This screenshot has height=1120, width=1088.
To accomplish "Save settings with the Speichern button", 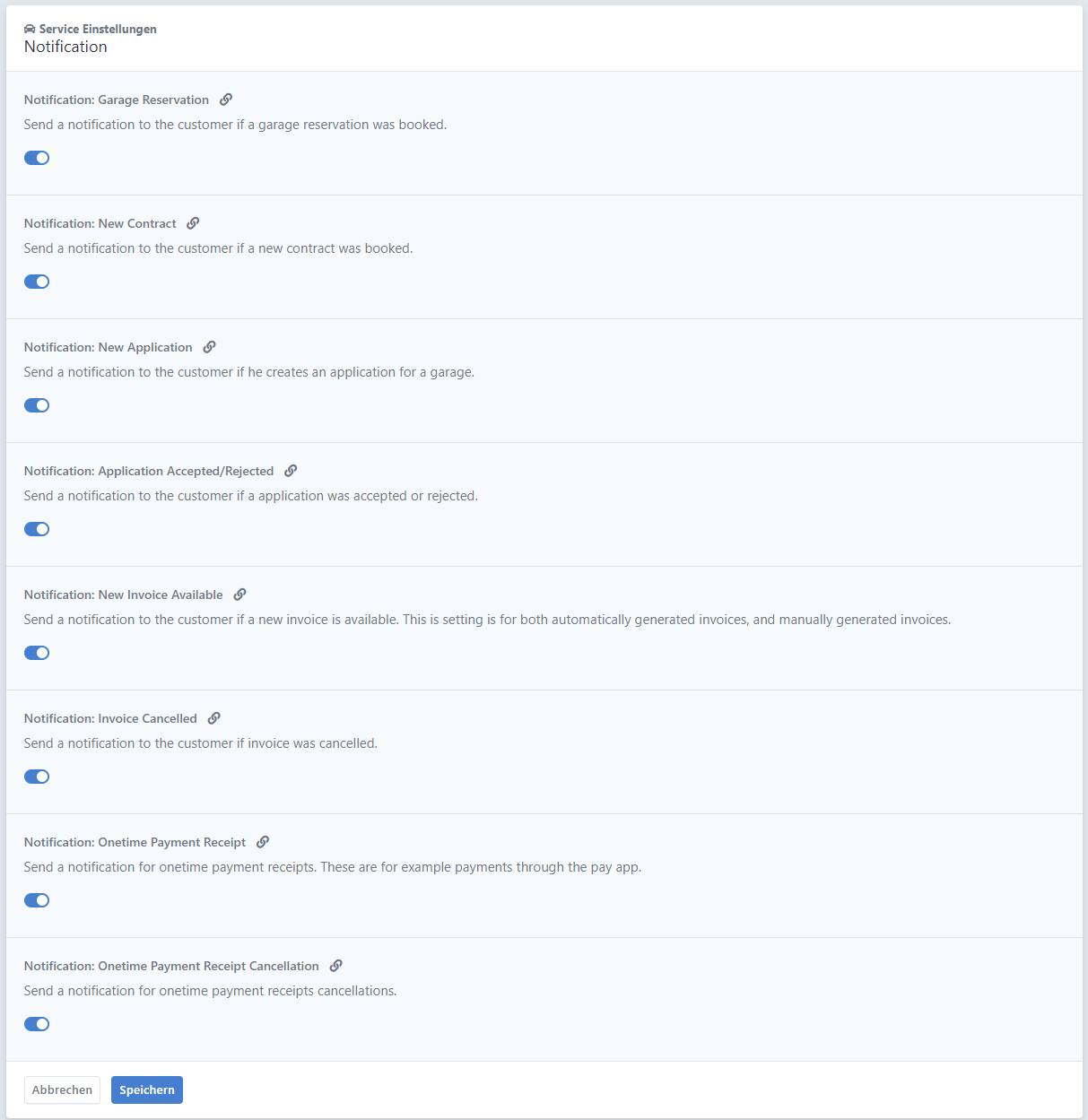I will pyautogui.click(x=147, y=1090).
